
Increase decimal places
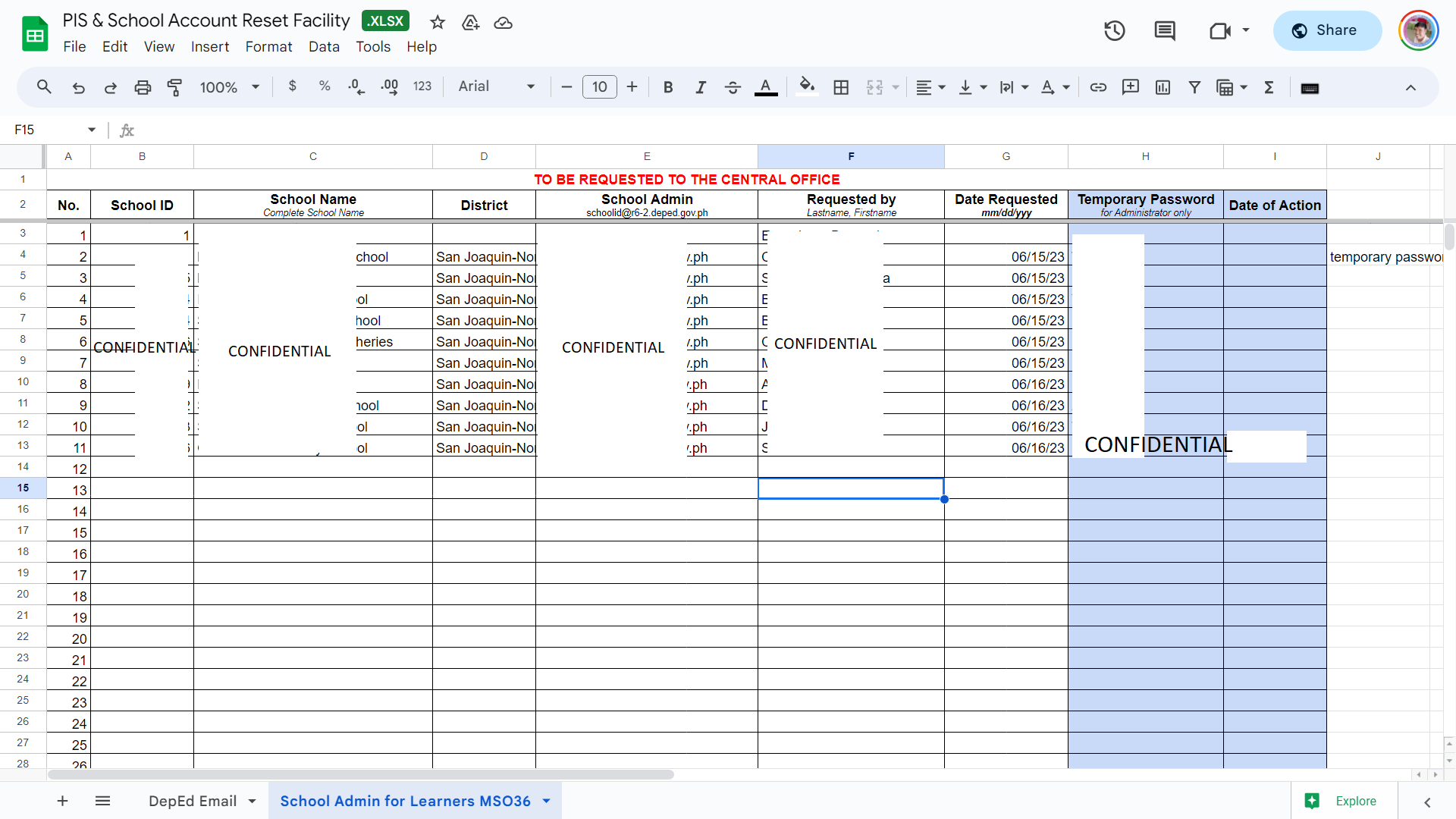(x=390, y=87)
